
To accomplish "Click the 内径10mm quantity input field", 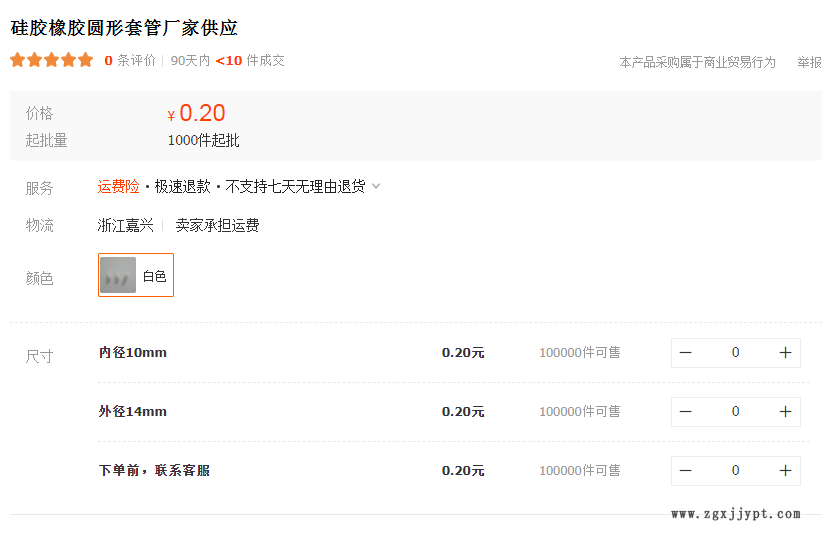I will pyautogui.click(x=735, y=353).
